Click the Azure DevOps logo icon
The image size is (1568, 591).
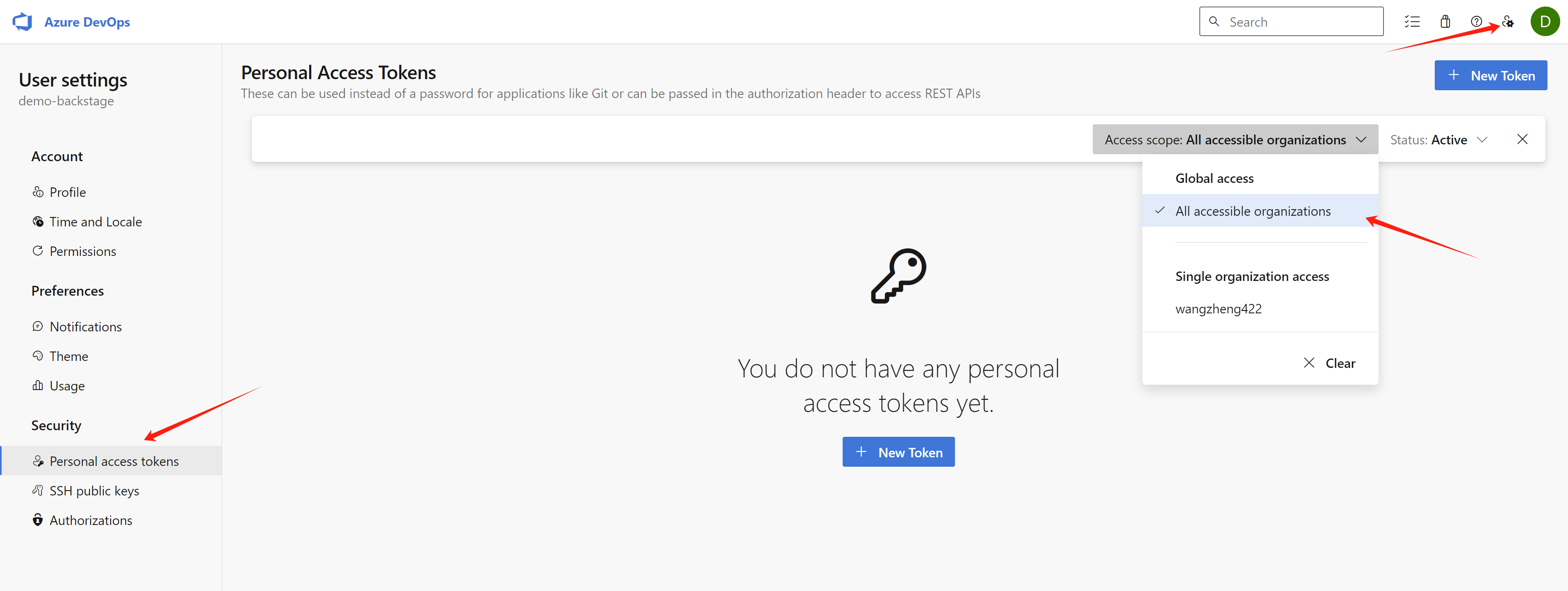[23, 22]
